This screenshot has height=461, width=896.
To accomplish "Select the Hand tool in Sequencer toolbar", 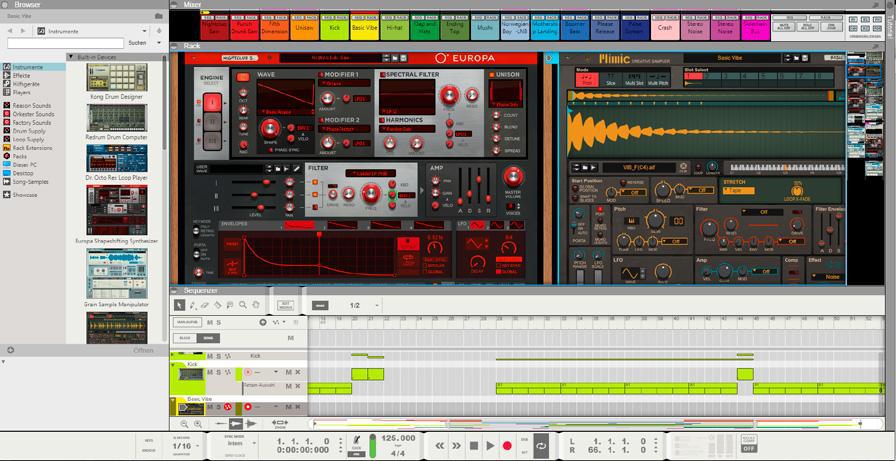I will point(256,305).
